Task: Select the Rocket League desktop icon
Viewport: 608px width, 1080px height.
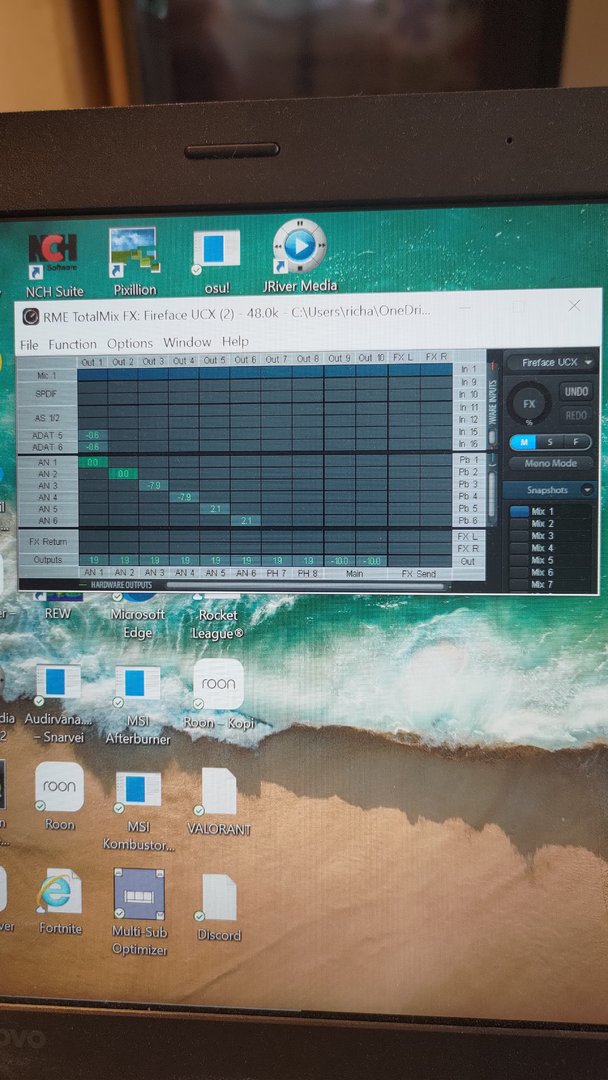Action: coord(218,617)
